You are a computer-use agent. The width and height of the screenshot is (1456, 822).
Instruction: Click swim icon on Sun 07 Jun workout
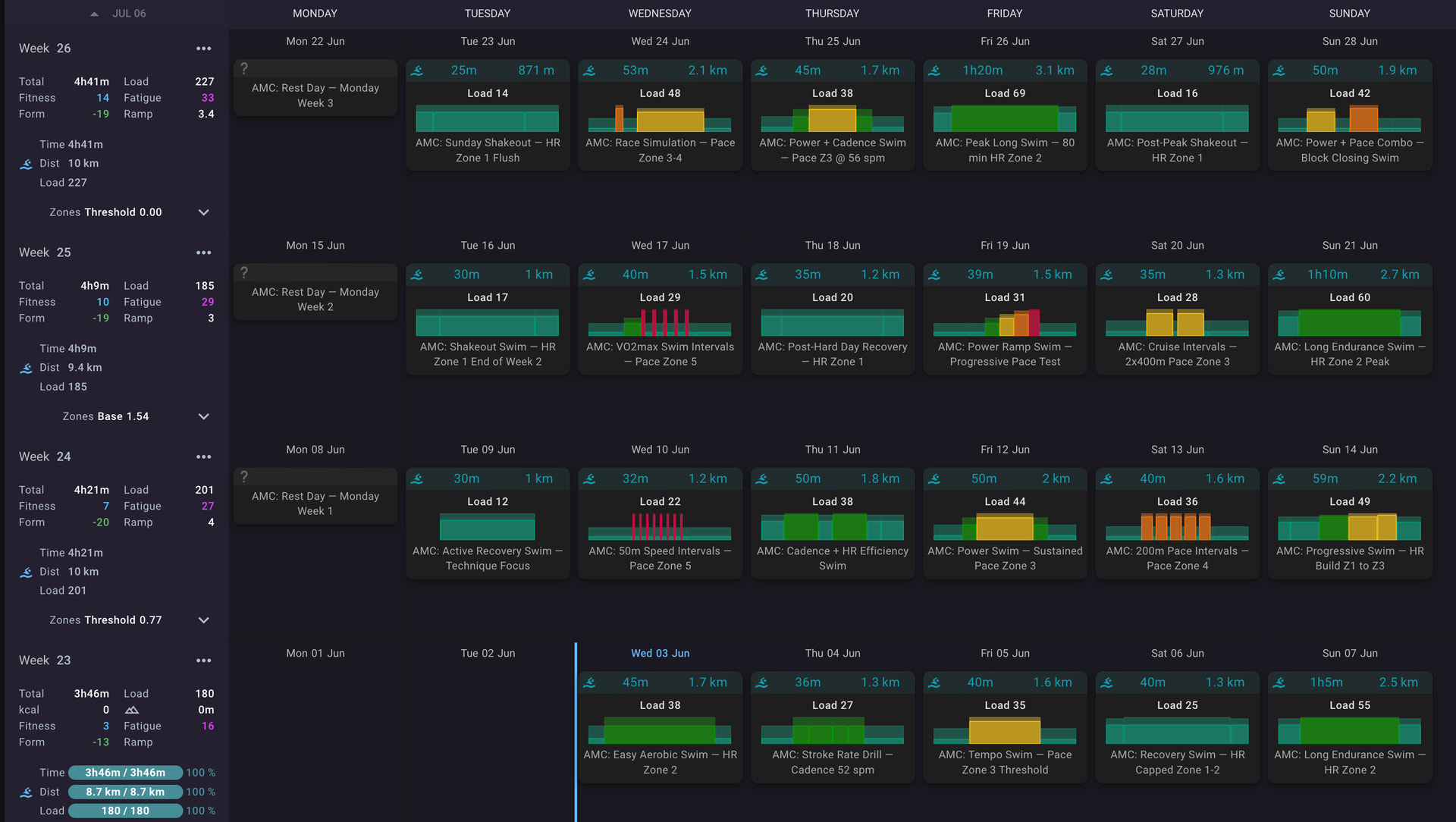1279,682
